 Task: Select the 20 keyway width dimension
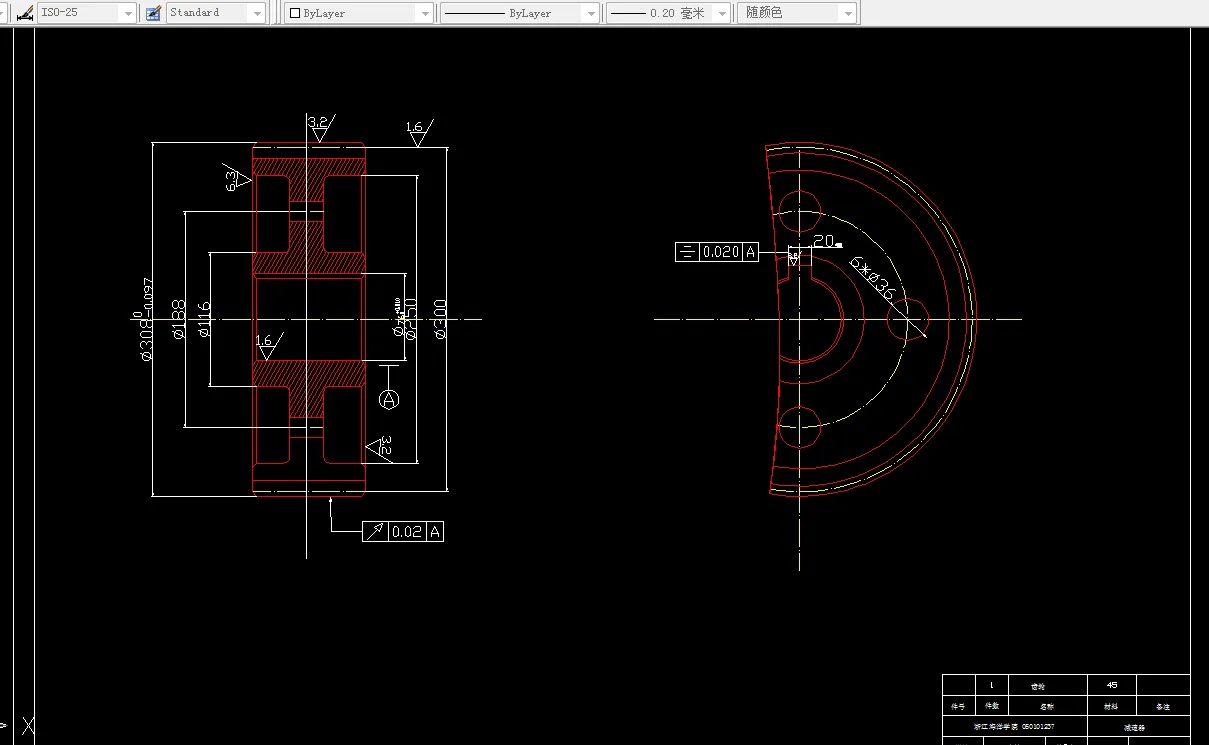pyautogui.click(x=826, y=240)
